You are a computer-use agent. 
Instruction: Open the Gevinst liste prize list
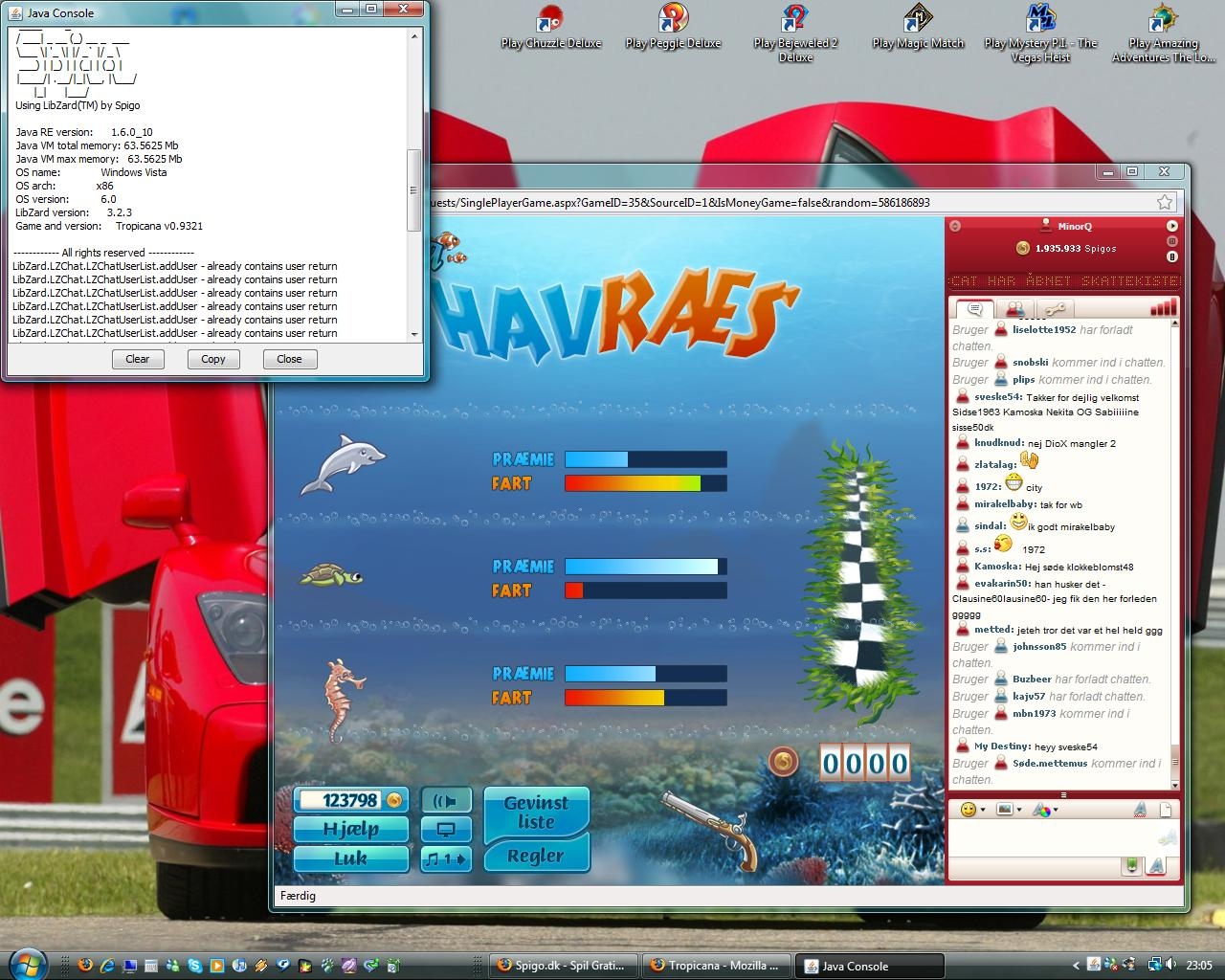tap(536, 813)
